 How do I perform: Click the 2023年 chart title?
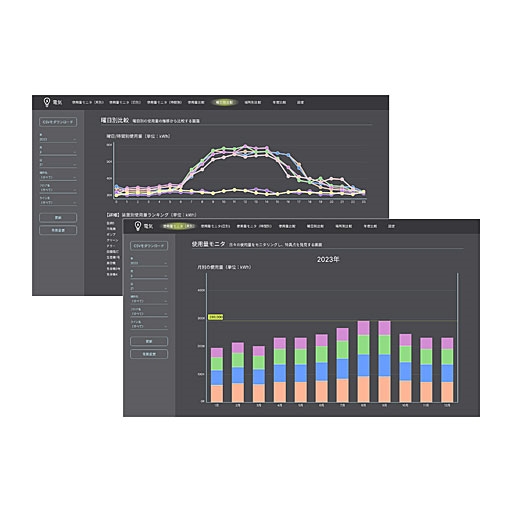(x=328, y=260)
